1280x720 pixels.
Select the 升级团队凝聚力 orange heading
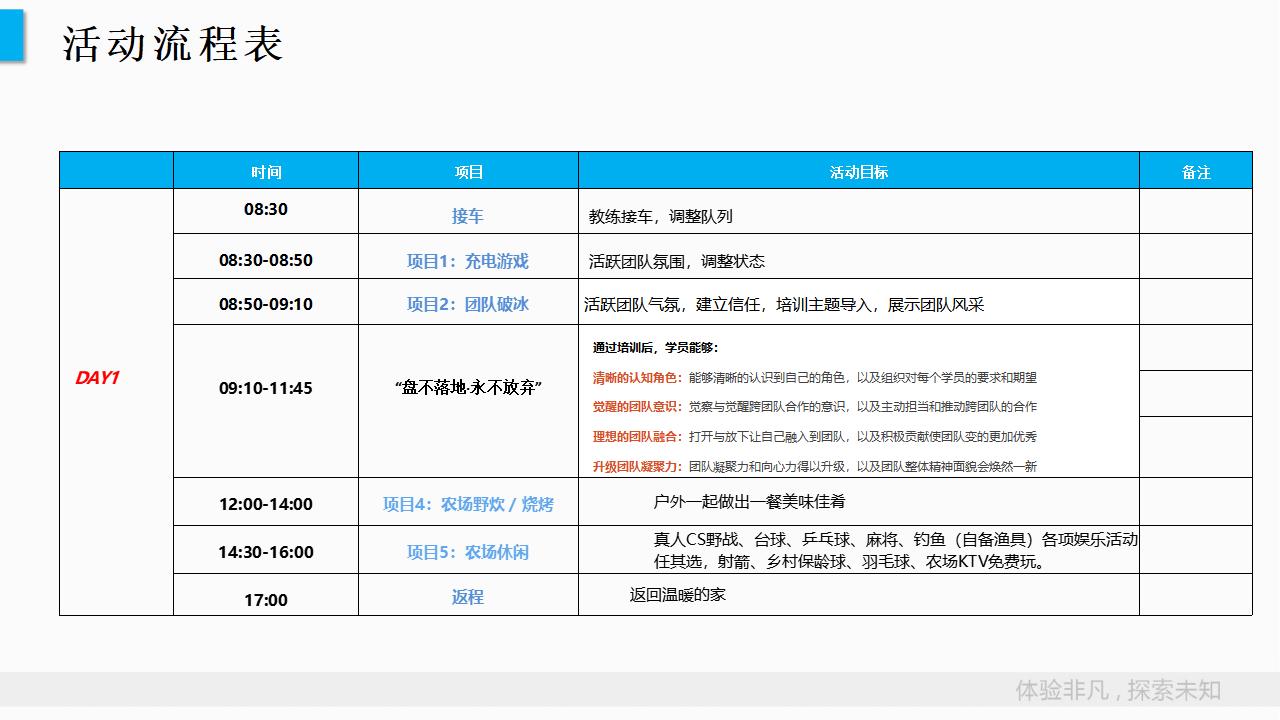pos(637,466)
